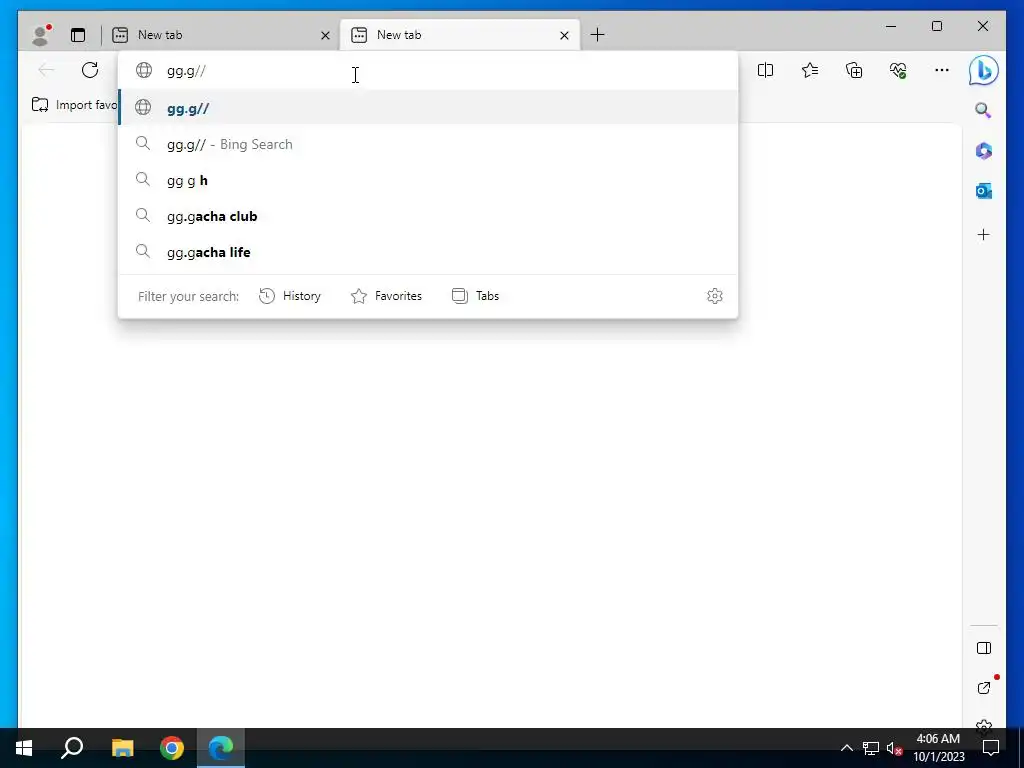Viewport: 1024px width, 768px height.
Task: Click the Microsoft Edge taskbar icon
Action: click(221, 748)
